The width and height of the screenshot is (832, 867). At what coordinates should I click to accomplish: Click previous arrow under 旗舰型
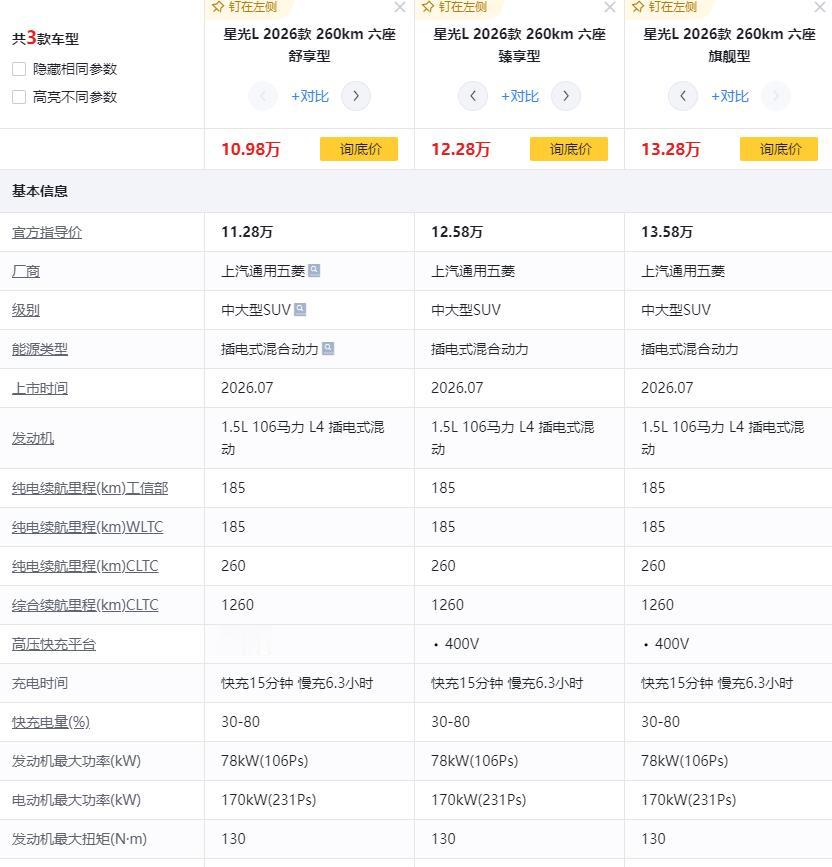click(x=683, y=96)
